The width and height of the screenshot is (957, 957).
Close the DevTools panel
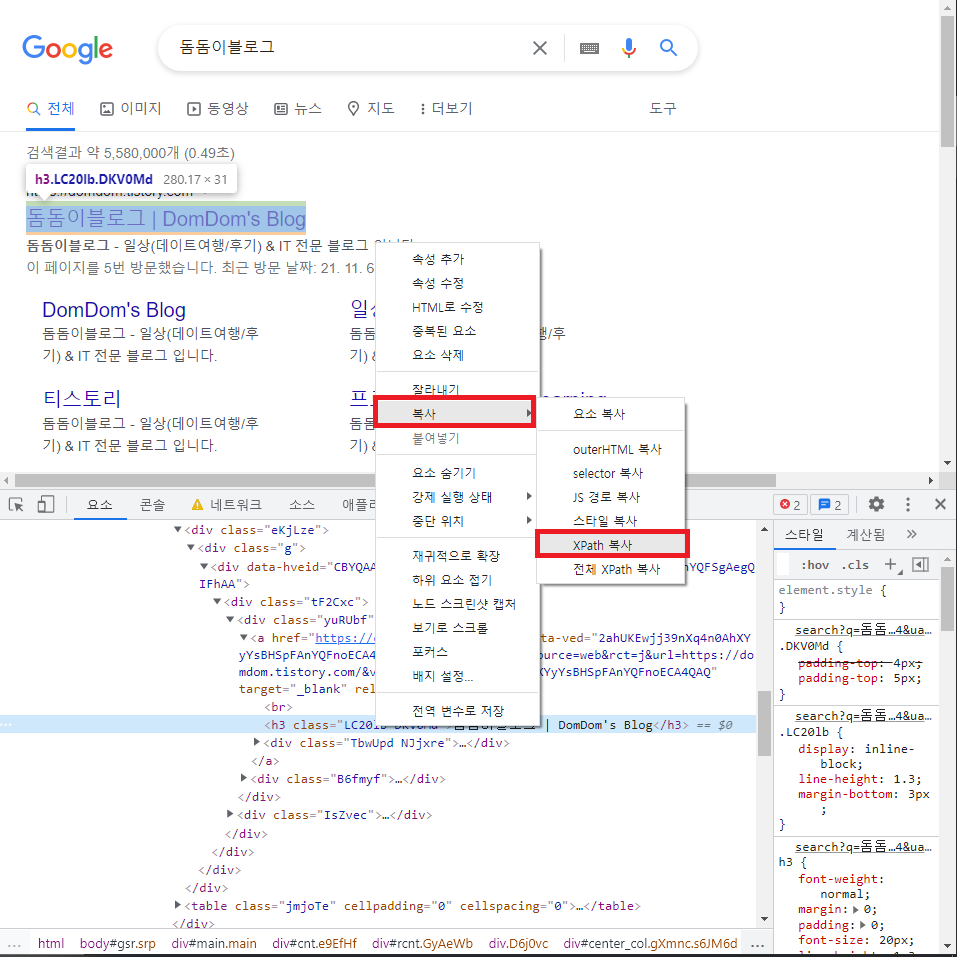[x=940, y=504]
